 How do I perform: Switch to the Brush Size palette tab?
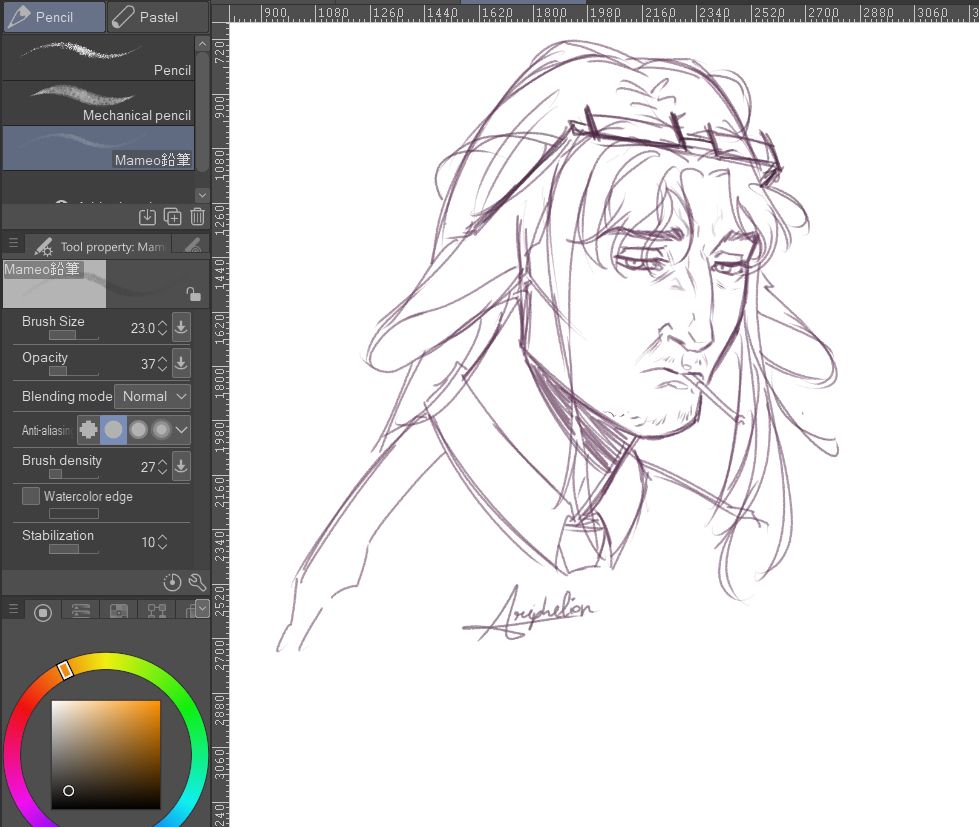pos(192,246)
